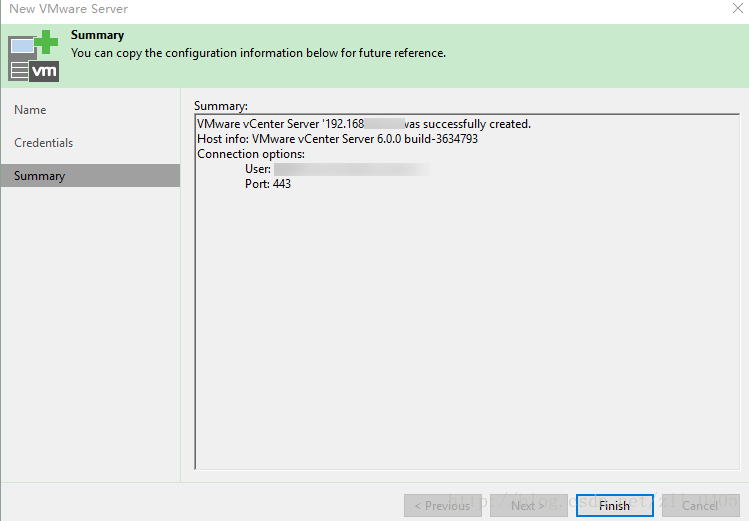Screen dimensions: 749x521
Task: Click the bold Summary header title
Action: click(x=97, y=35)
